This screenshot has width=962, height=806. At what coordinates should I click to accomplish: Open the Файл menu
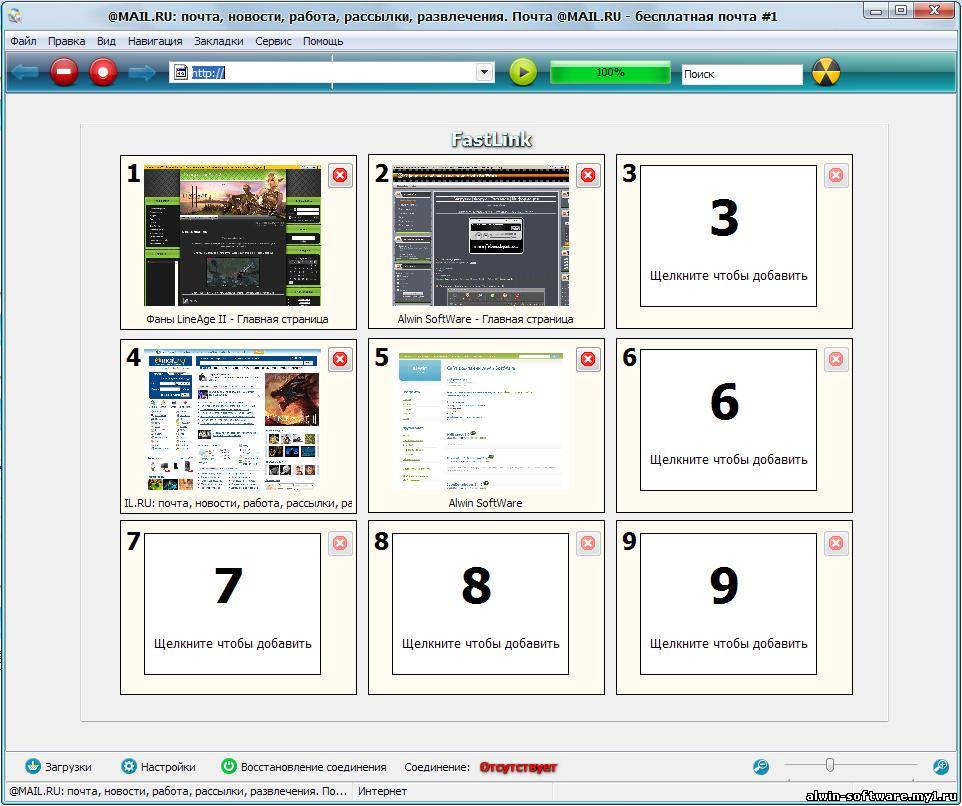(23, 41)
